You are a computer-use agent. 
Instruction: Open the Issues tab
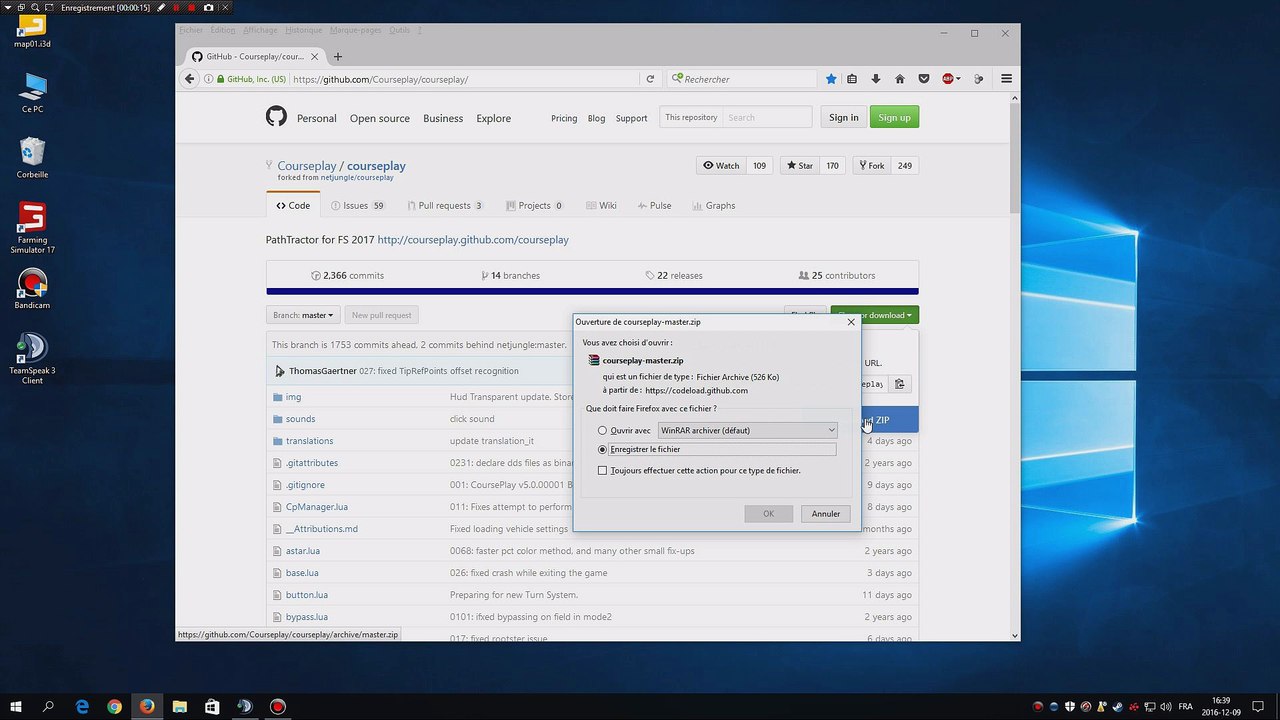(357, 205)
